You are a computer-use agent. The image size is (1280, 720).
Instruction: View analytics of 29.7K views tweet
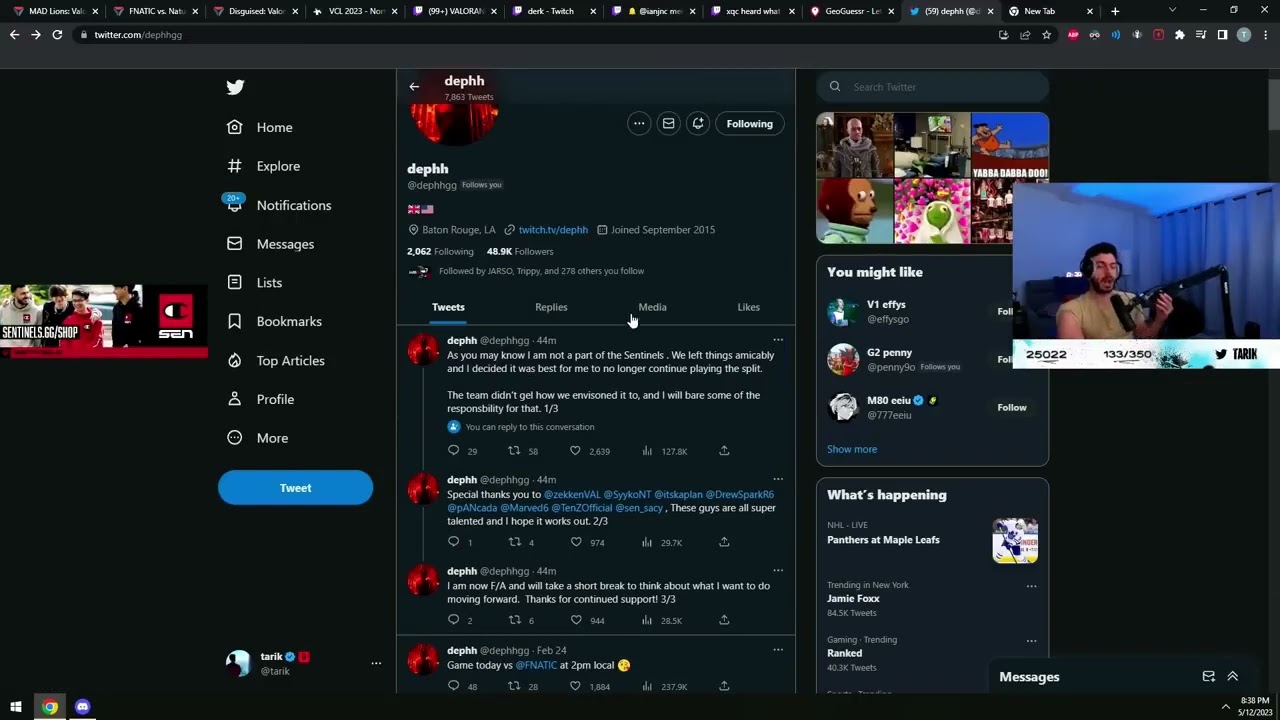pos(647,542)
